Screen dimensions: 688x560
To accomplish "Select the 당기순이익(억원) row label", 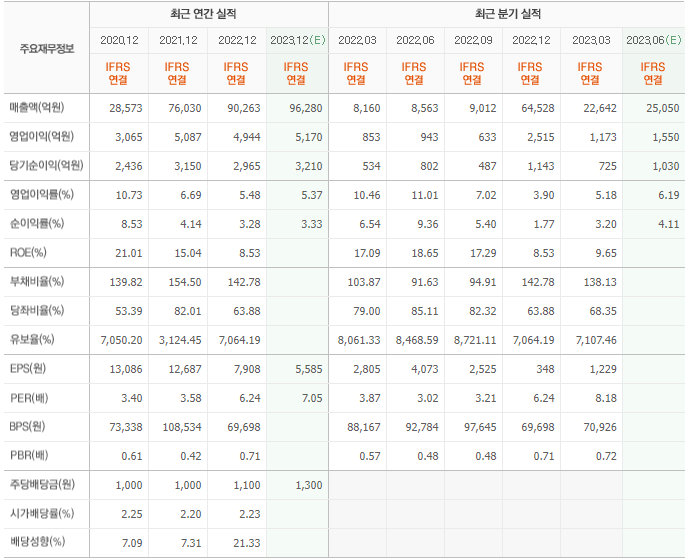I will point(47,165).
